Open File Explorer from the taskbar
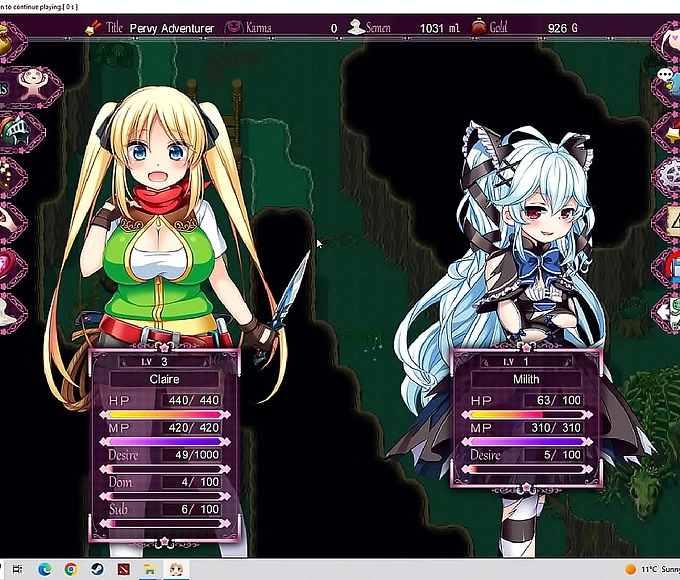680x580 pixels. (x=150, y=569)
